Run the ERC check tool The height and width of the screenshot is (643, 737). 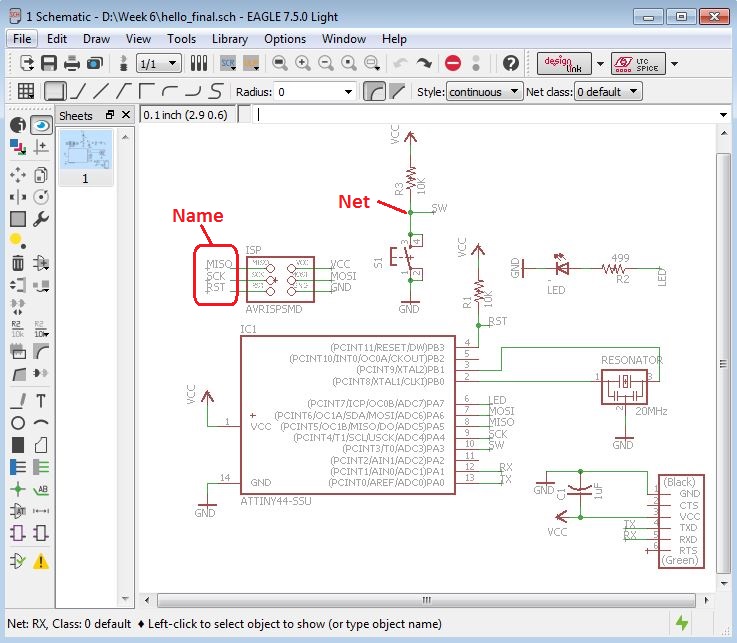click(18, 561)
